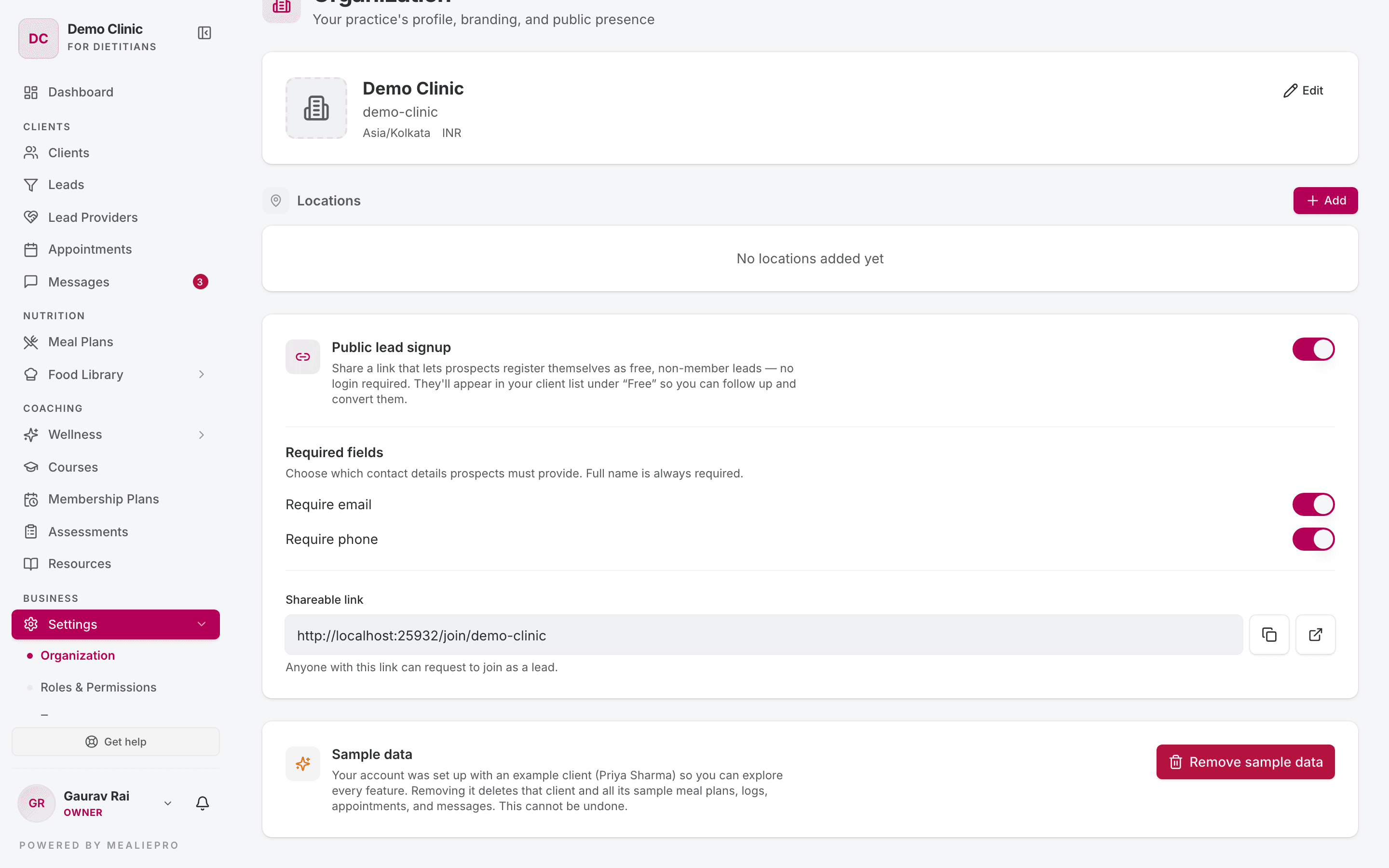Open notifications bell
Image resolution: width=1389 pixels, height=868 pixels.
[203, 803]
